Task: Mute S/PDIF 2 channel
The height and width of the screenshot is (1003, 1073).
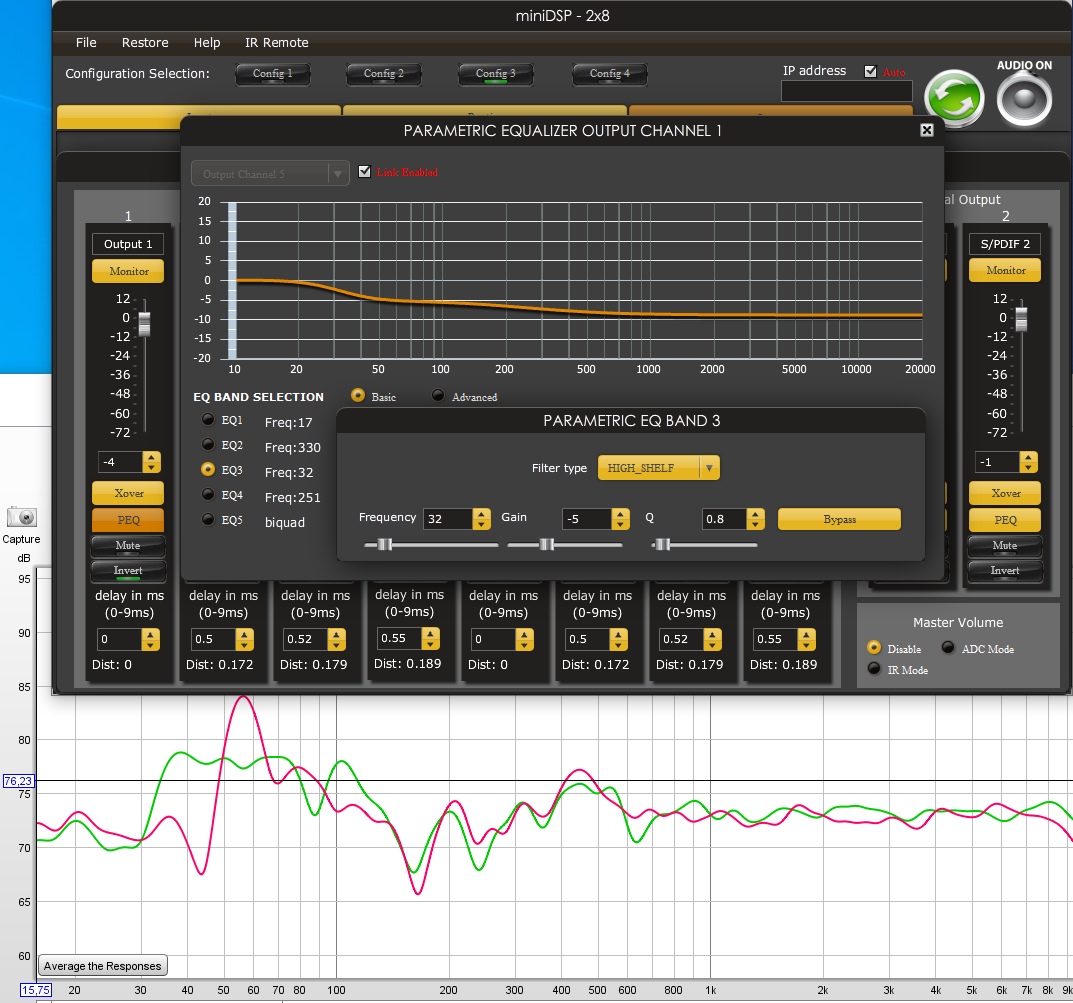Action: [1005, 545]
